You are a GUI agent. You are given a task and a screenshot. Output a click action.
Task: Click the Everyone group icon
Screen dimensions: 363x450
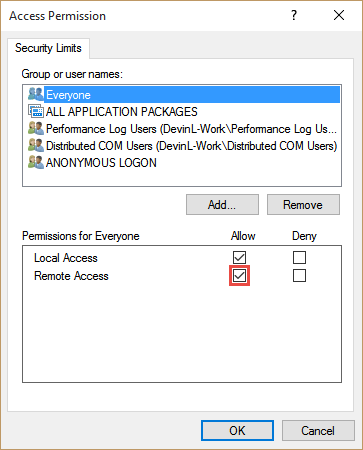tap(36, 94)
